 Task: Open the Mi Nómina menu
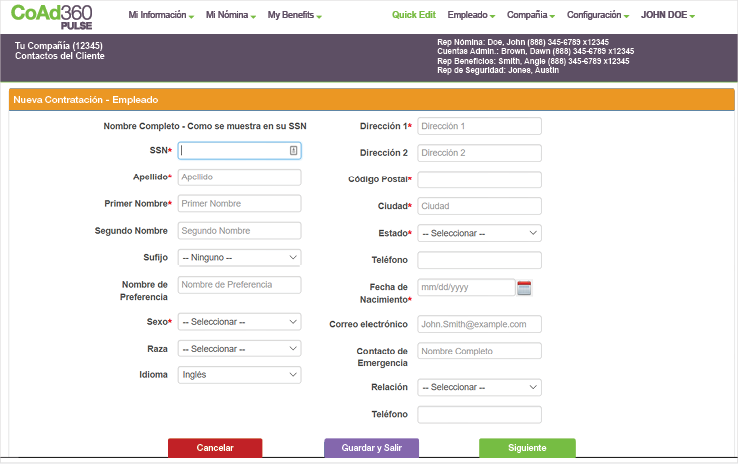231,15
